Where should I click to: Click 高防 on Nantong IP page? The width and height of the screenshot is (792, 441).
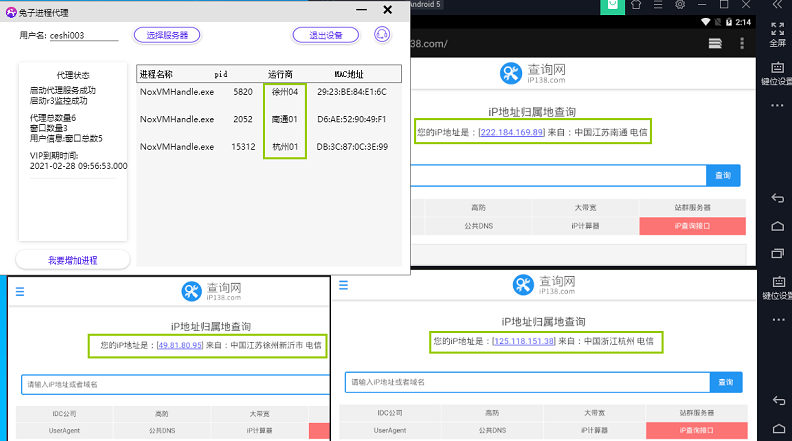[478, 208]
